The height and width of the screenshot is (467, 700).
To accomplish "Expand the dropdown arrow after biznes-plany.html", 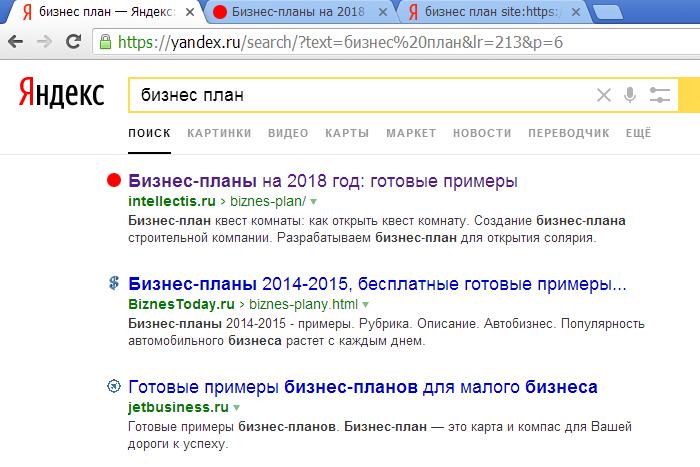I will [x=366, y=303].
